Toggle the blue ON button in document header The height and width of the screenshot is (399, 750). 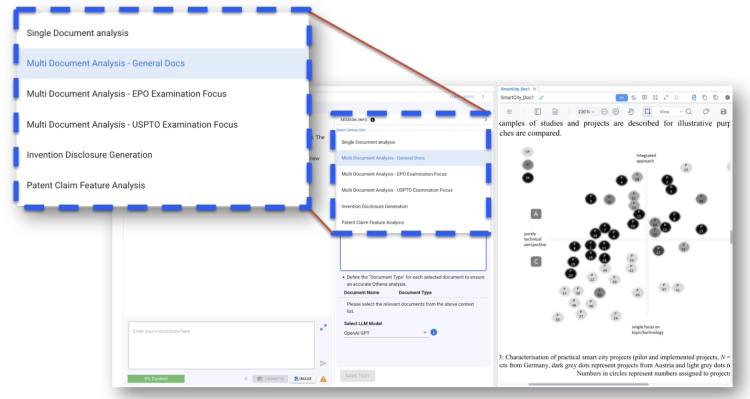[621, 98]
